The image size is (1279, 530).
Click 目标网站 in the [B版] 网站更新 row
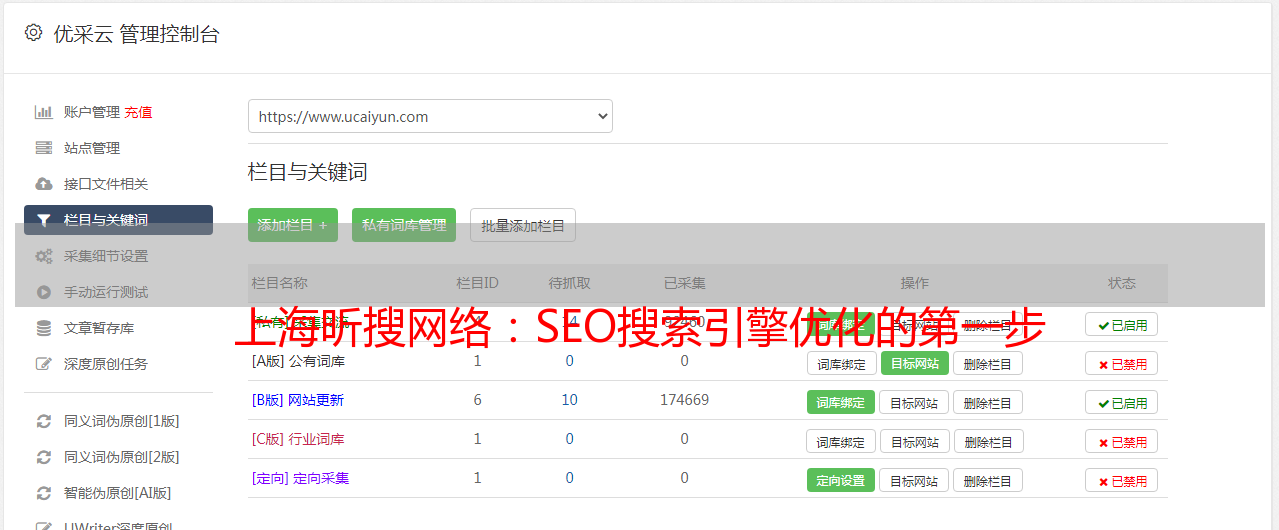point(914,402)
